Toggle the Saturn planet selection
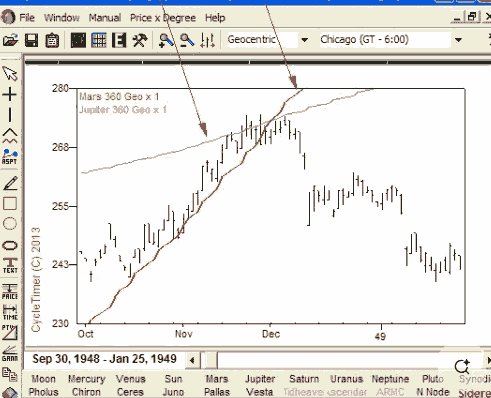The width and height of the screenshot is (491, 398). click(x=304, y=379)
